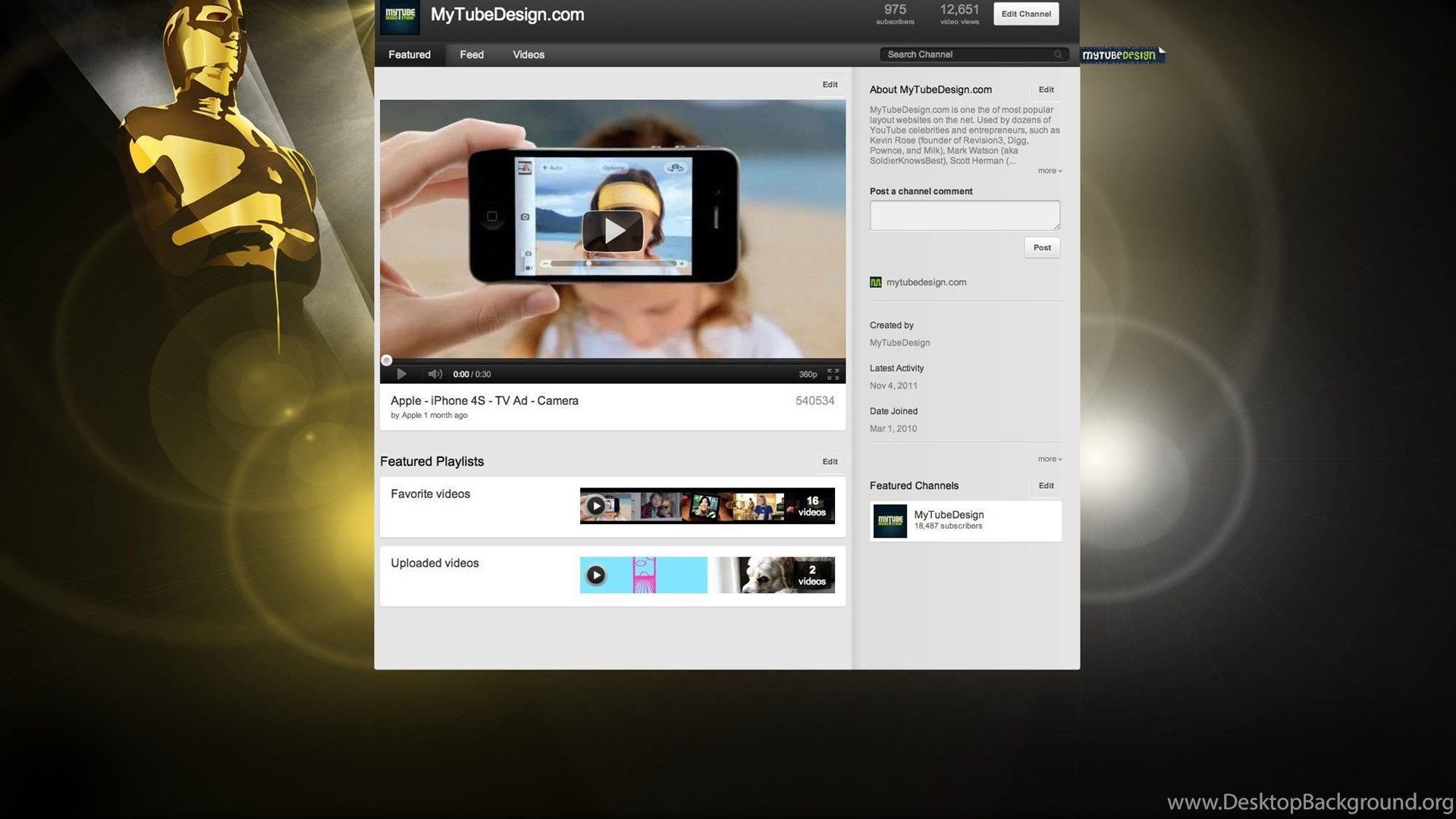Click Edit beside Featured Channels
Screen dimensions: 1456x819
tap(1046, 485)
